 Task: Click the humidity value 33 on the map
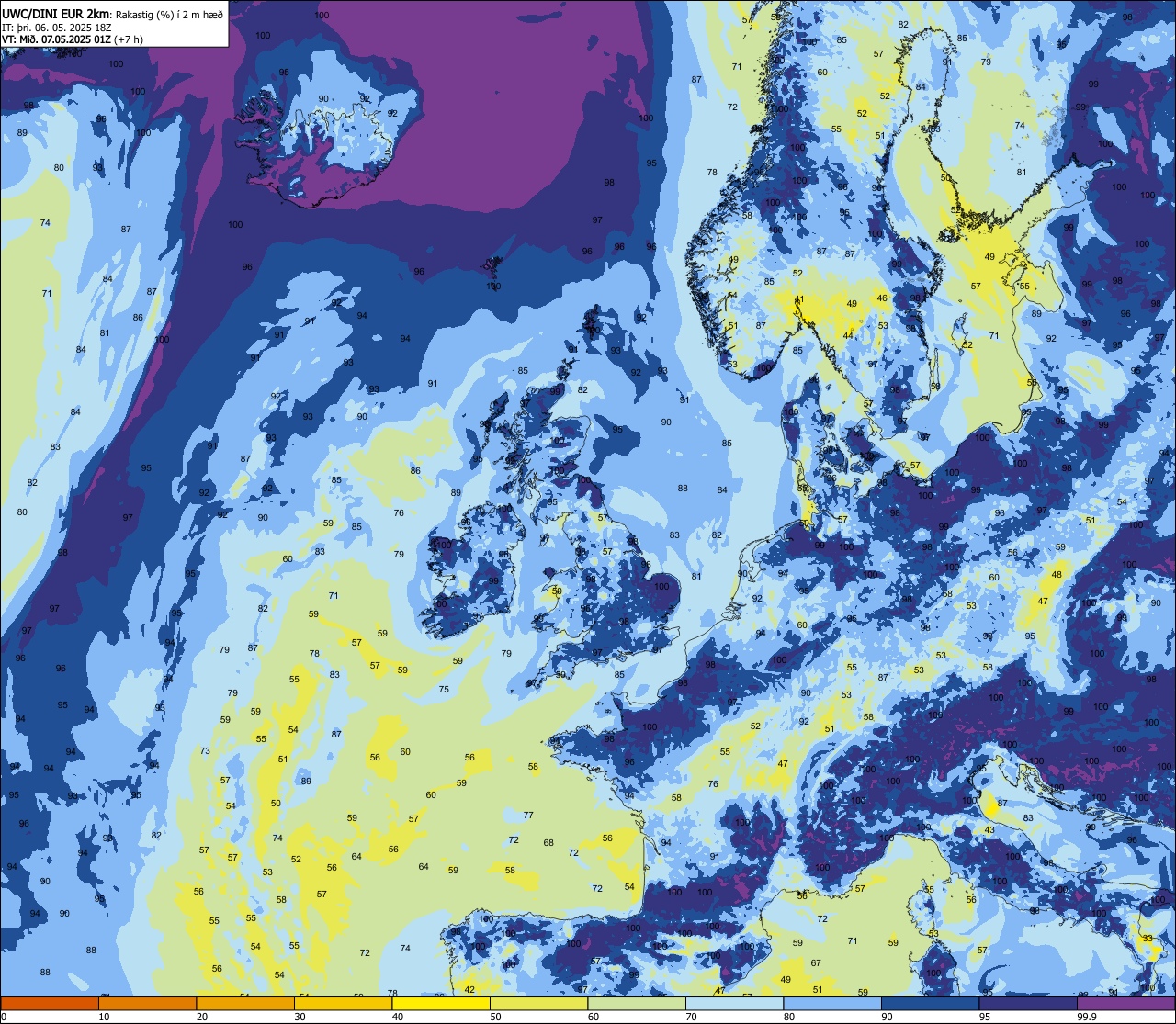(x=1148, y=939)
